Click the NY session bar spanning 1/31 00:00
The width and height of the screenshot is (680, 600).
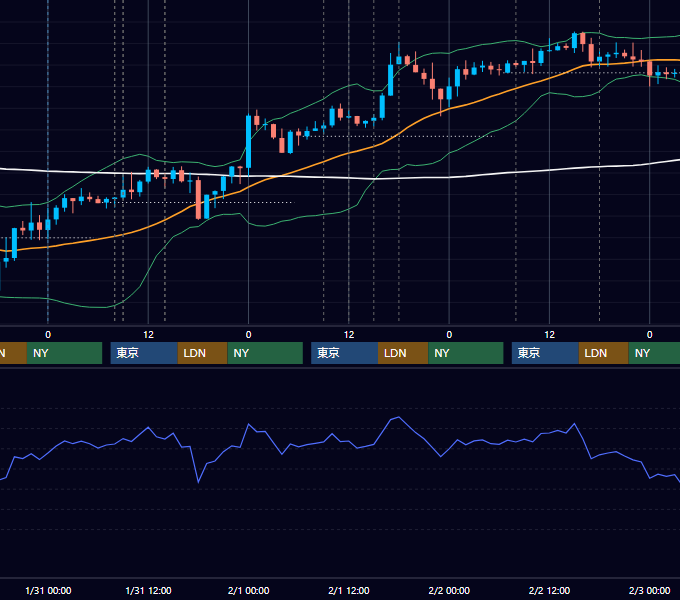(64, 353)
